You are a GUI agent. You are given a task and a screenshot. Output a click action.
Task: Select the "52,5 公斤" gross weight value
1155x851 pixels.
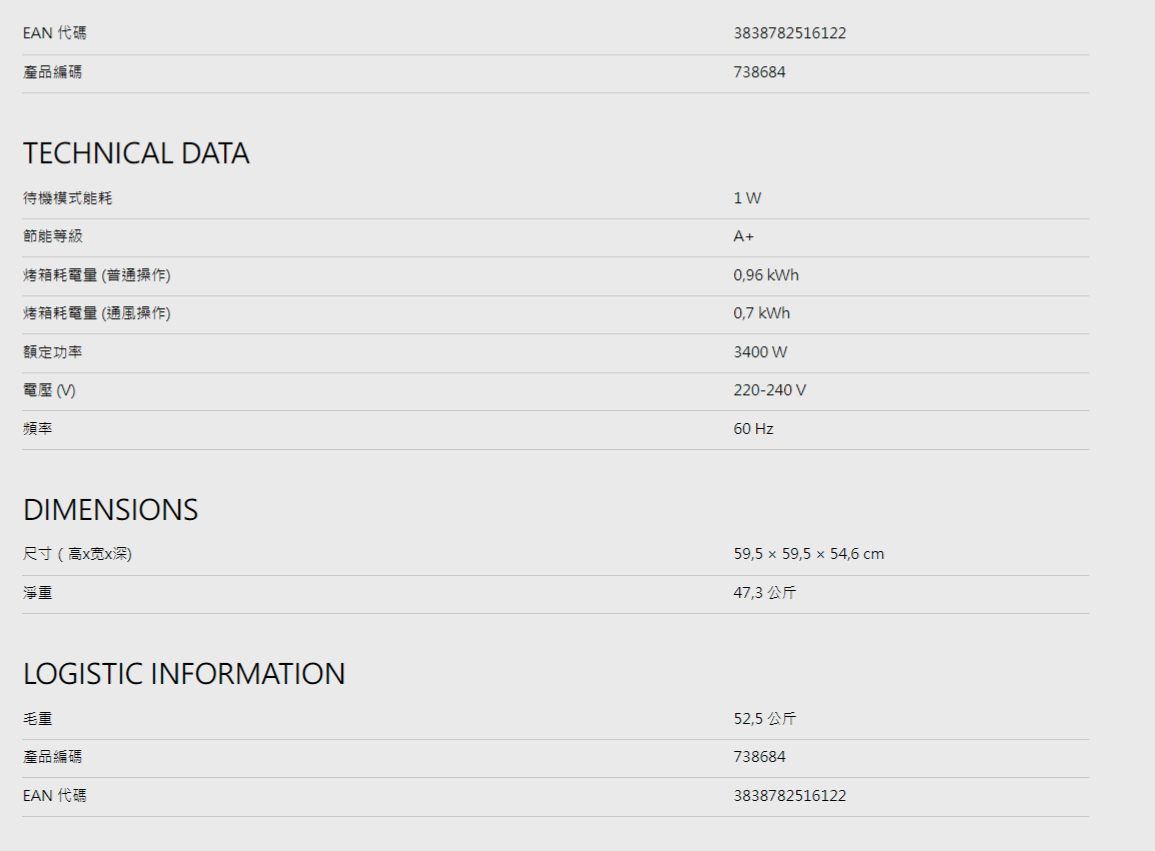764,719
